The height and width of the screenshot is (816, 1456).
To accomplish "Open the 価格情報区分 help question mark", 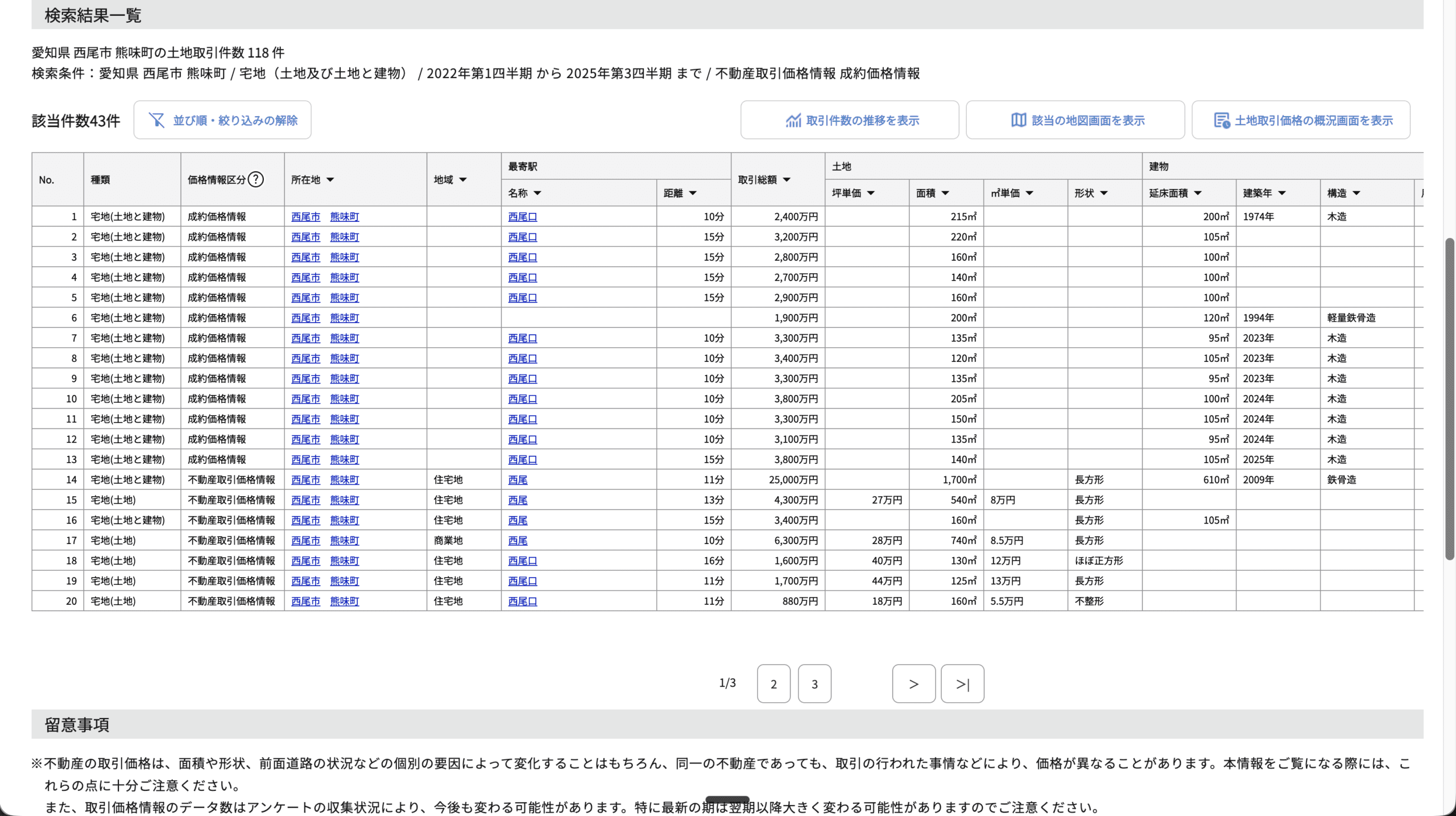I will (256, 179).
